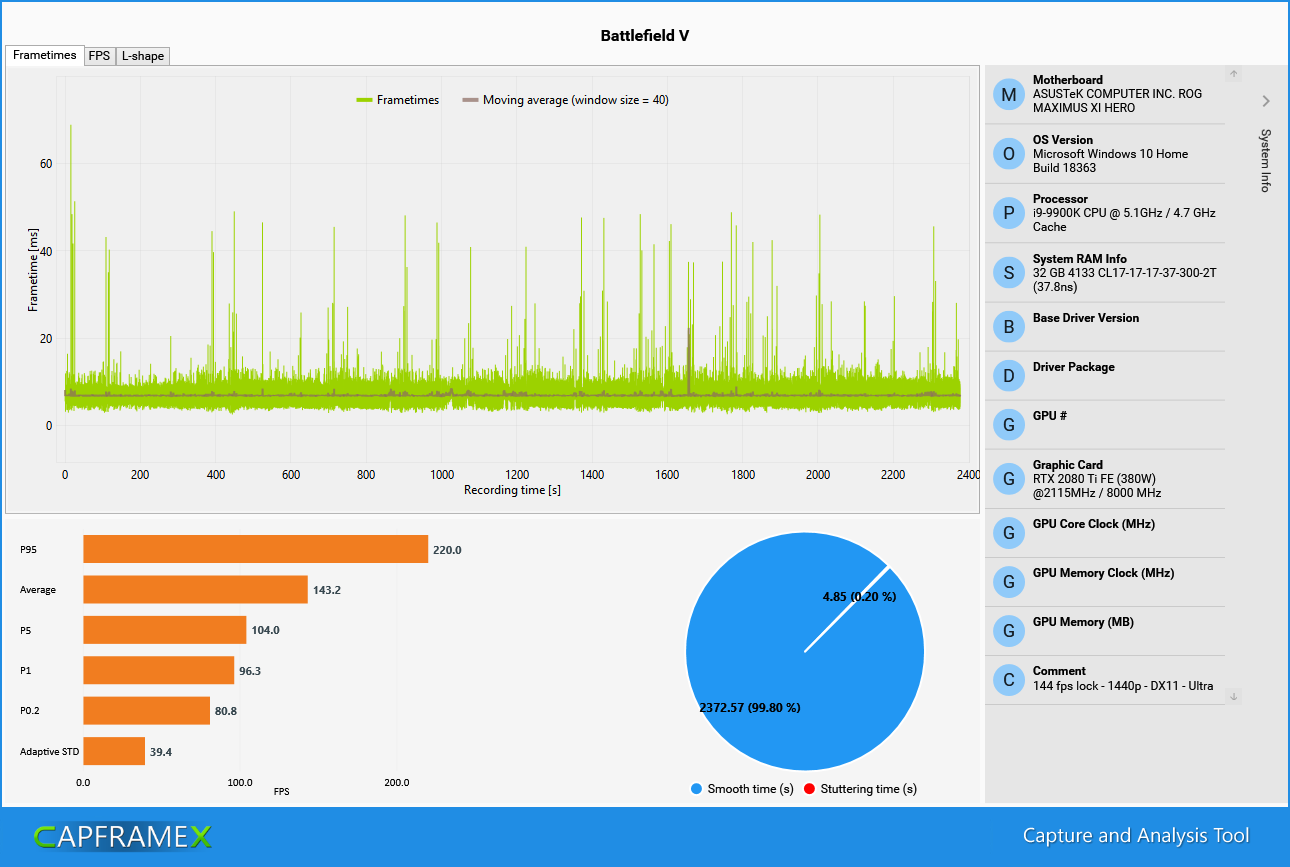Screen dimensions: 1290x867
Task: Click the scroll down arrow in system info list
Action: (x=1234, y=696)
